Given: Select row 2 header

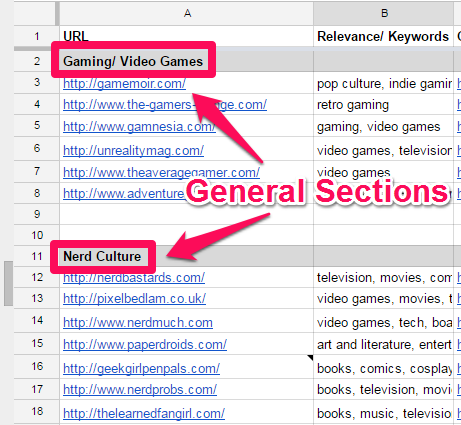Looking at the screenshot, I should click(37, 61).
